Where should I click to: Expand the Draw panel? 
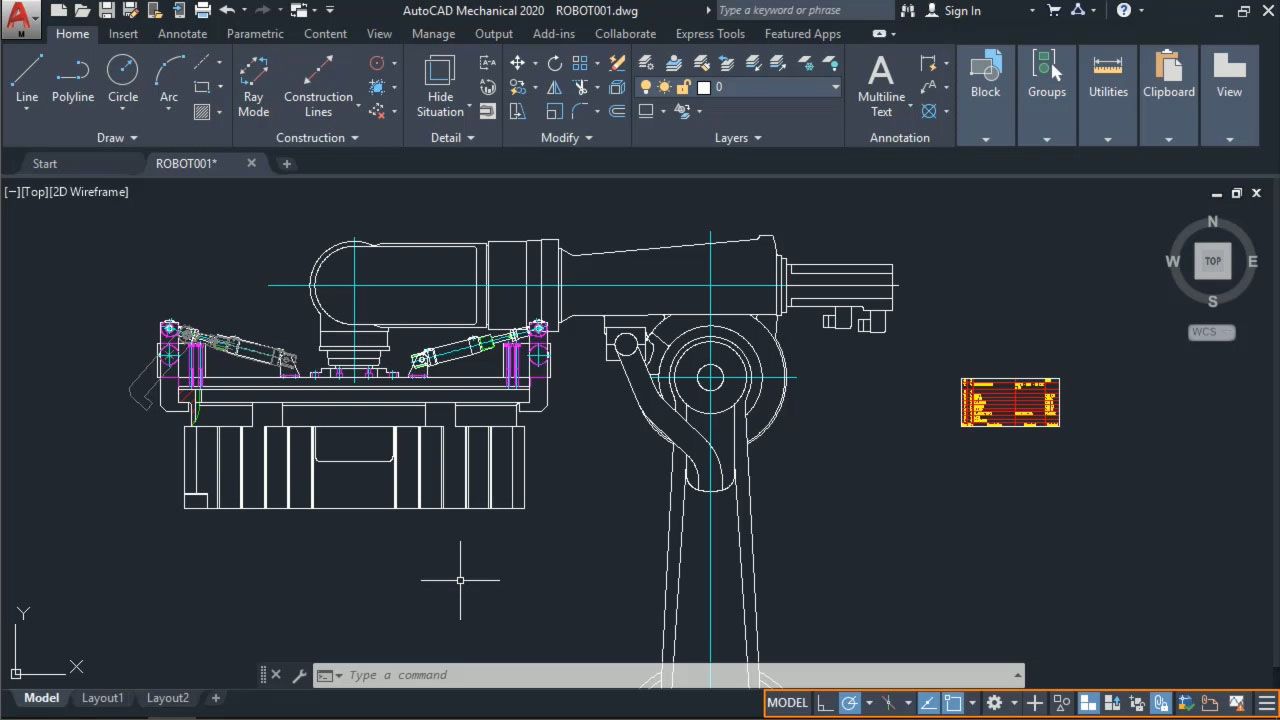tap(117, 138)
